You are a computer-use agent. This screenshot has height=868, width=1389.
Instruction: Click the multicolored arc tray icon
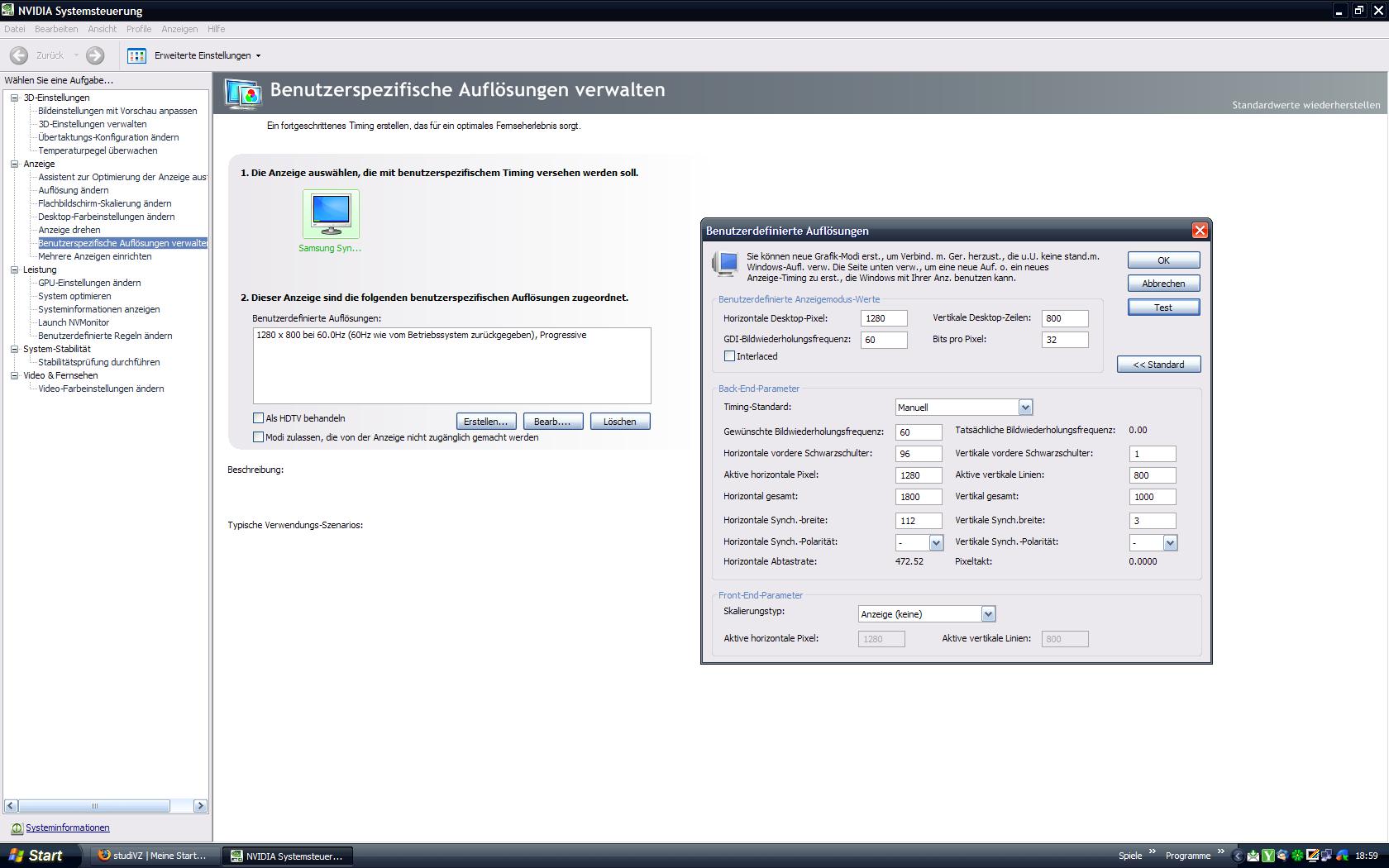[x=1342, y=856]
